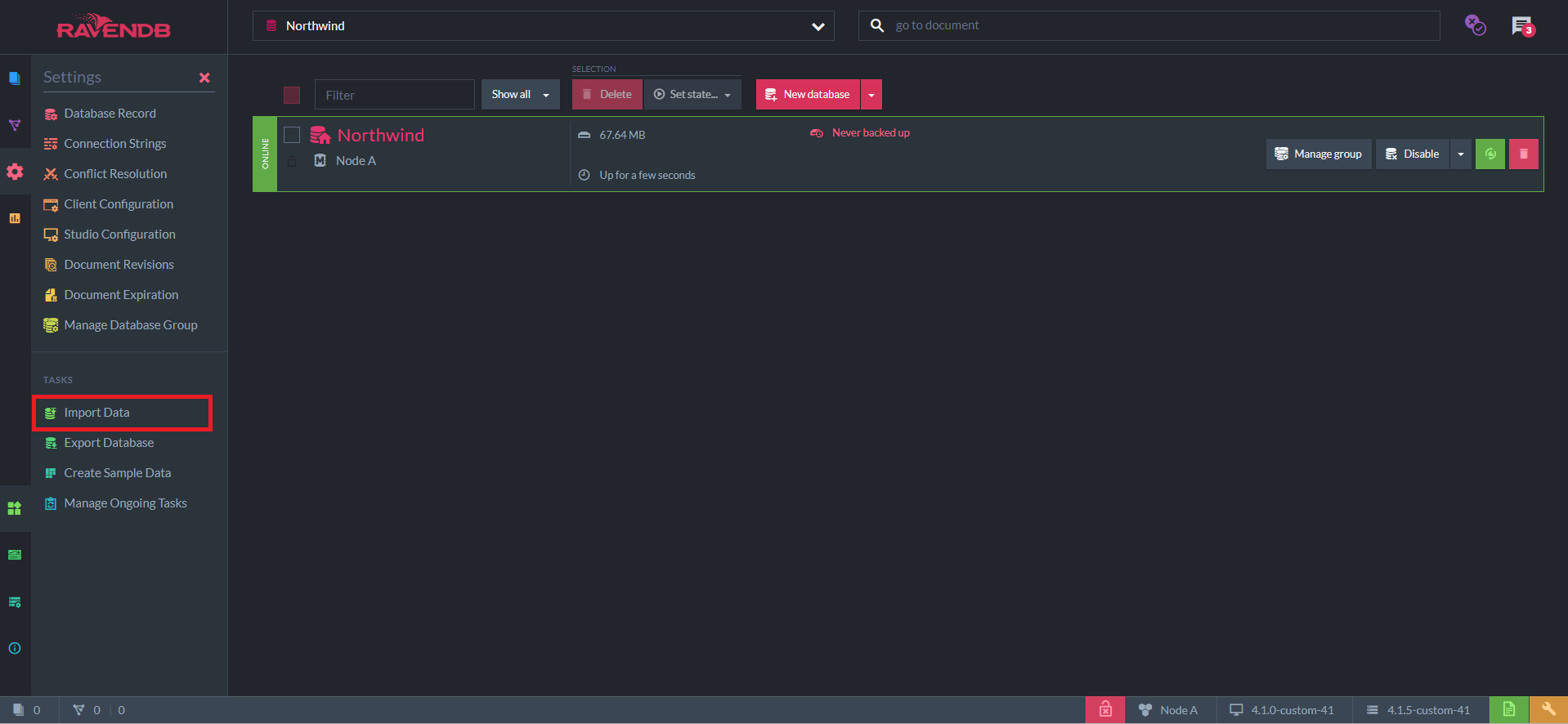Expand the Disable arrow dropdown
This screenshot has width=1568, height=724.
point(1461,154)
